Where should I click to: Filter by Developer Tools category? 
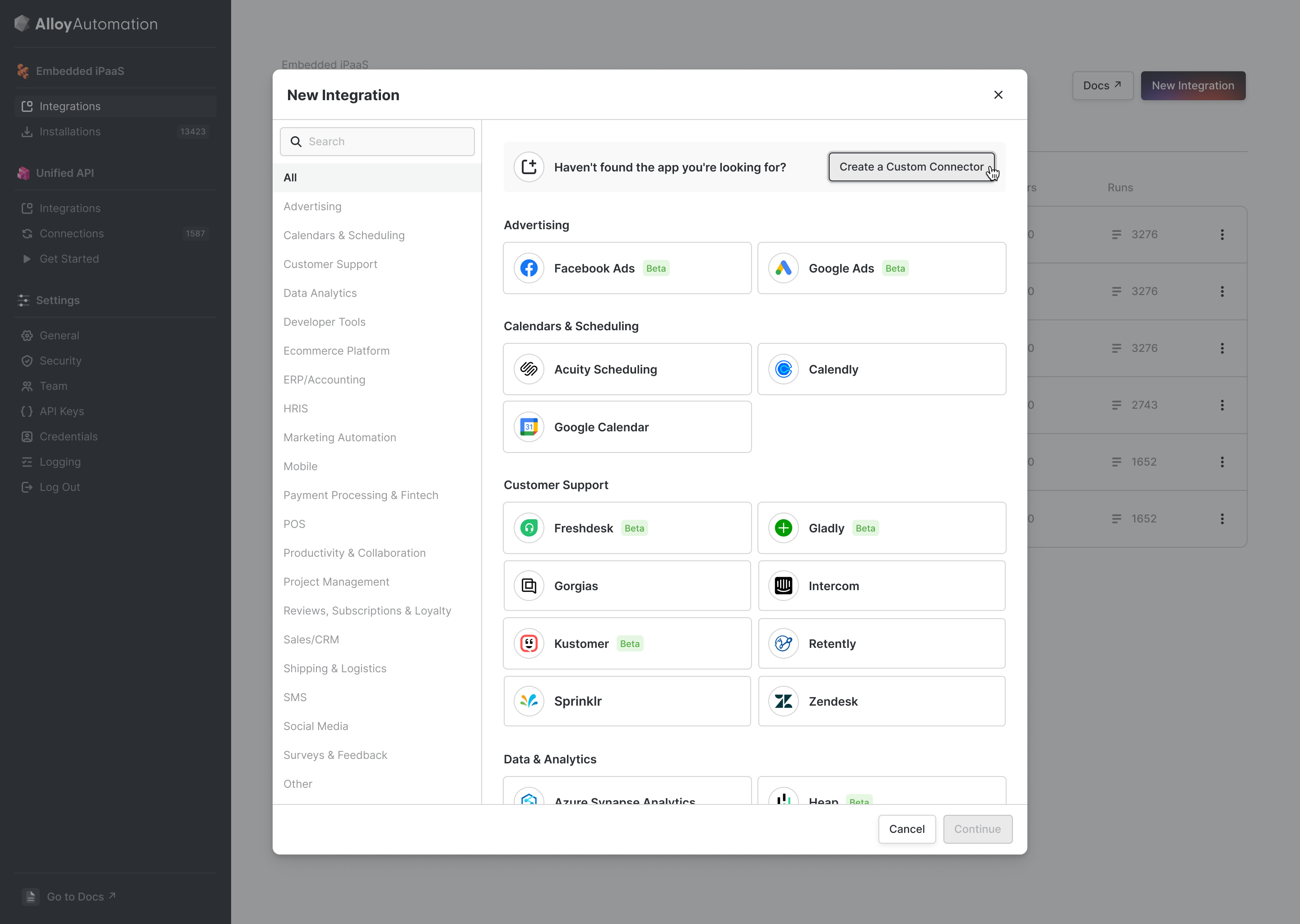point(377,322)
